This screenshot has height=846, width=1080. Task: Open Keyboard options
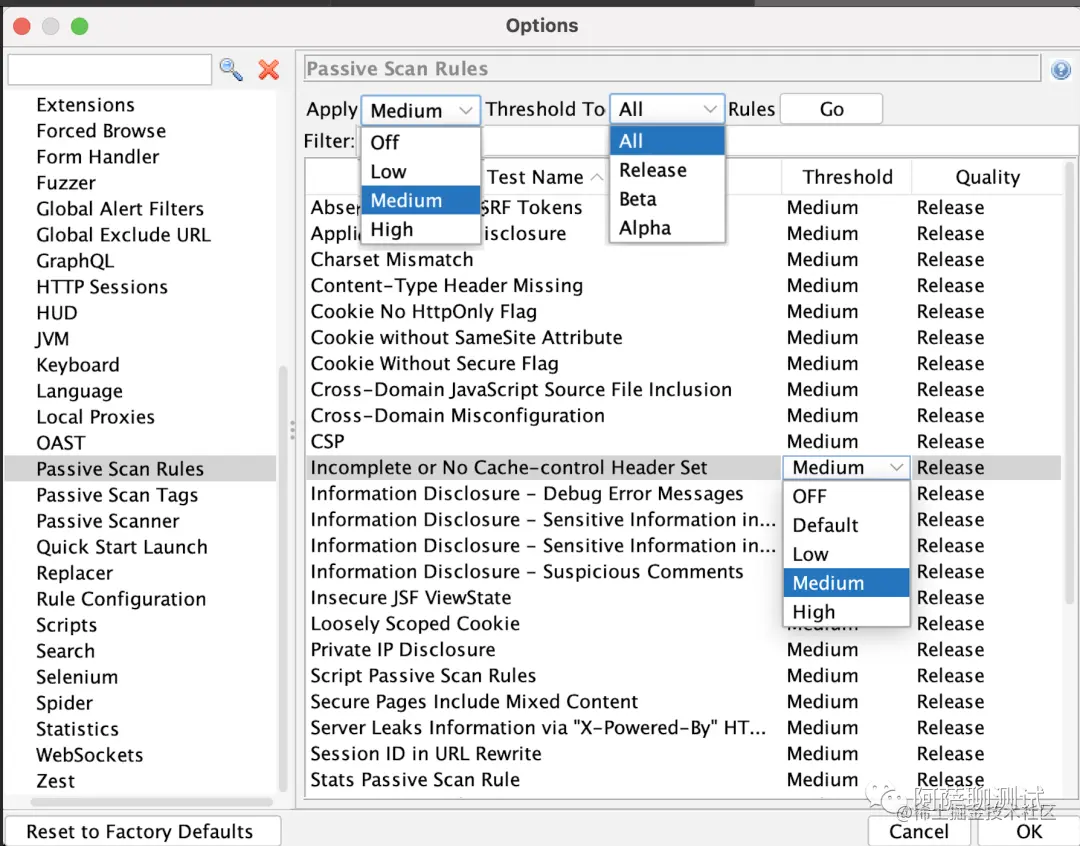click(x=78, y=365)
